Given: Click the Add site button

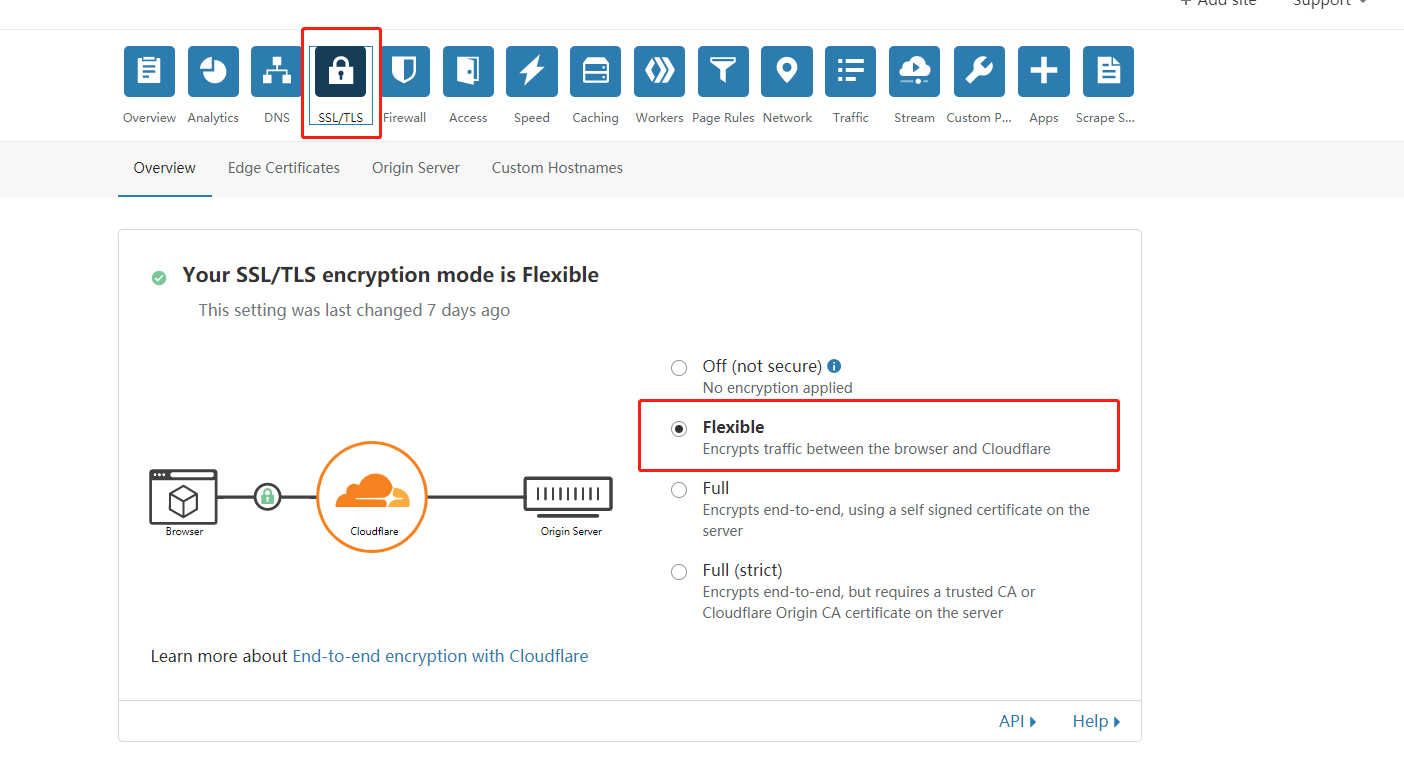Looking at the screenshot, I should click(1218, 4).
